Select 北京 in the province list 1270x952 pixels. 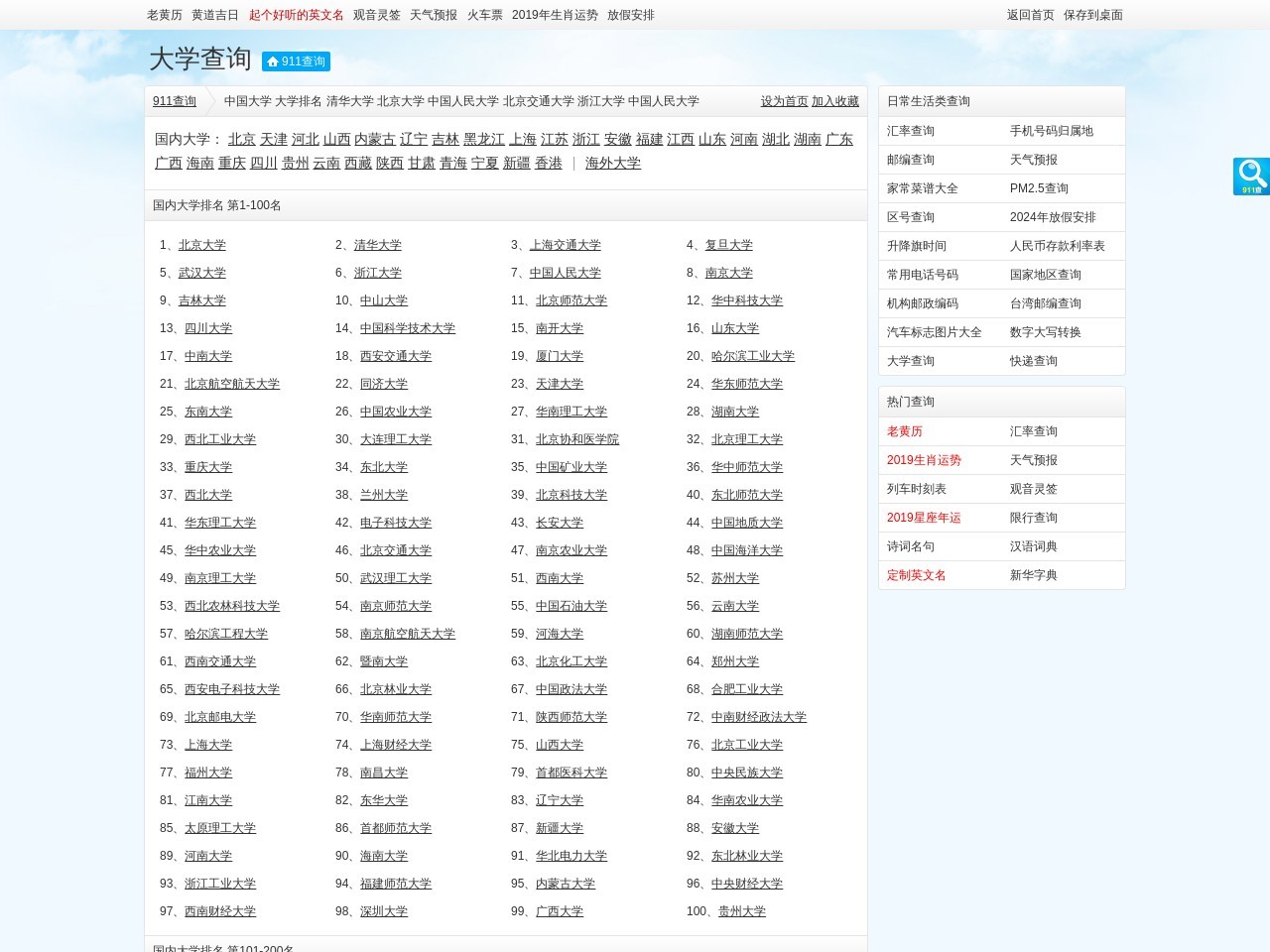tap(242, 139)
